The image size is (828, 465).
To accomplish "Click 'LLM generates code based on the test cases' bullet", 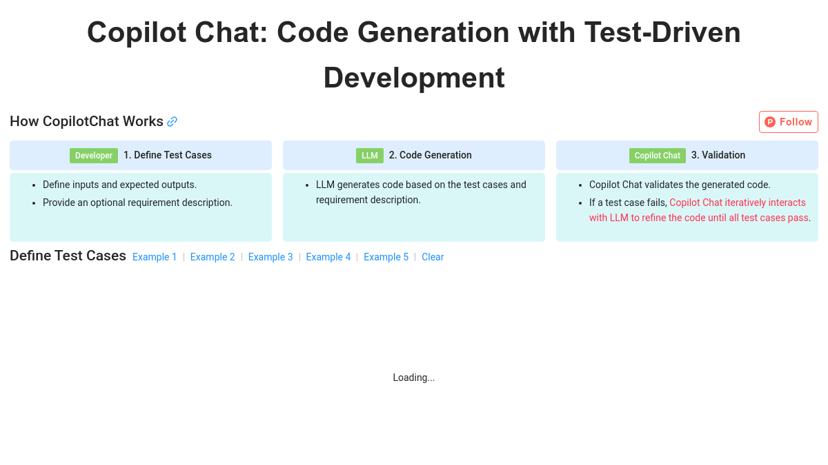I will tap(421, 192).
